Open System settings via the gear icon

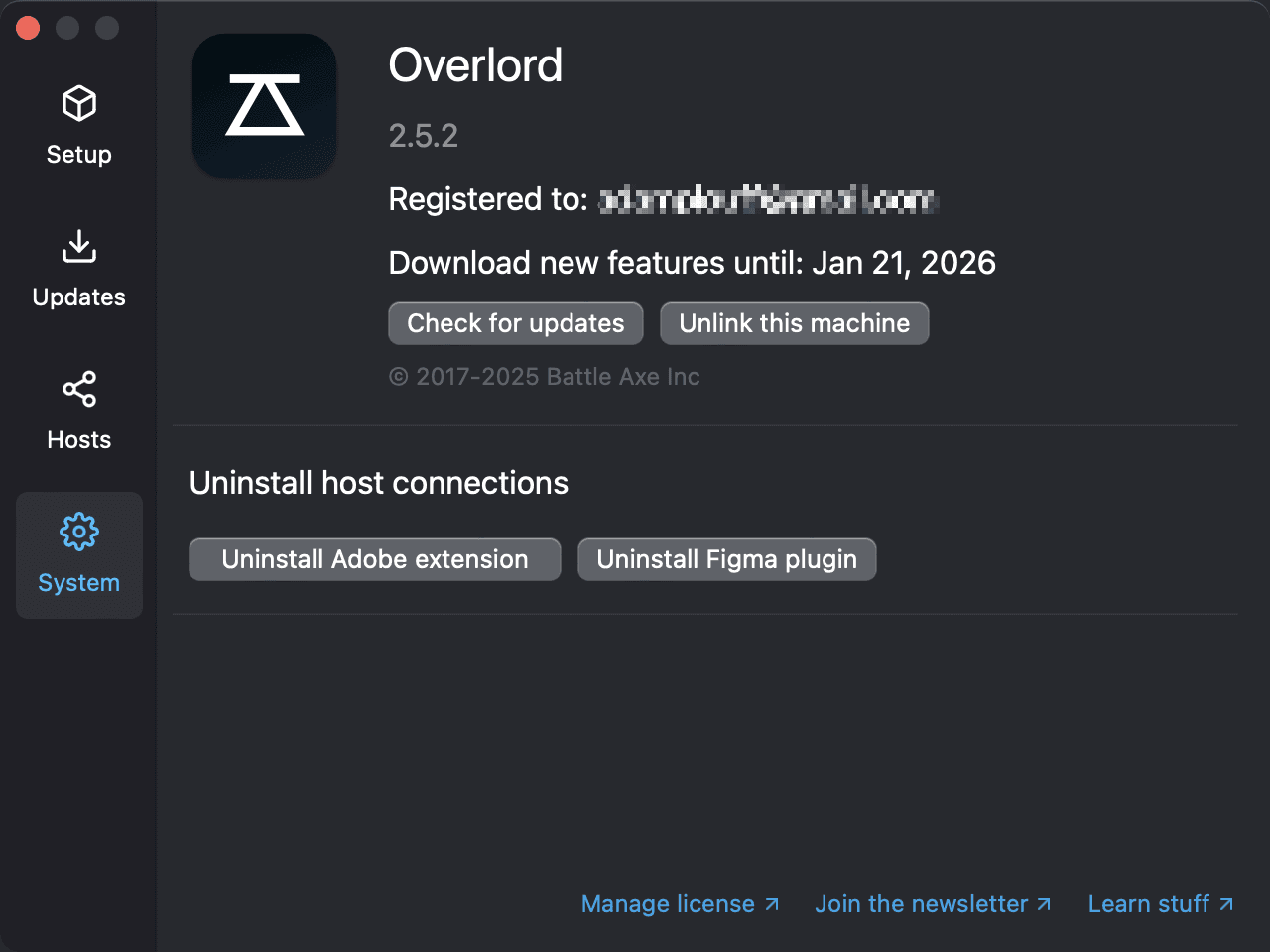click(78, 531)
